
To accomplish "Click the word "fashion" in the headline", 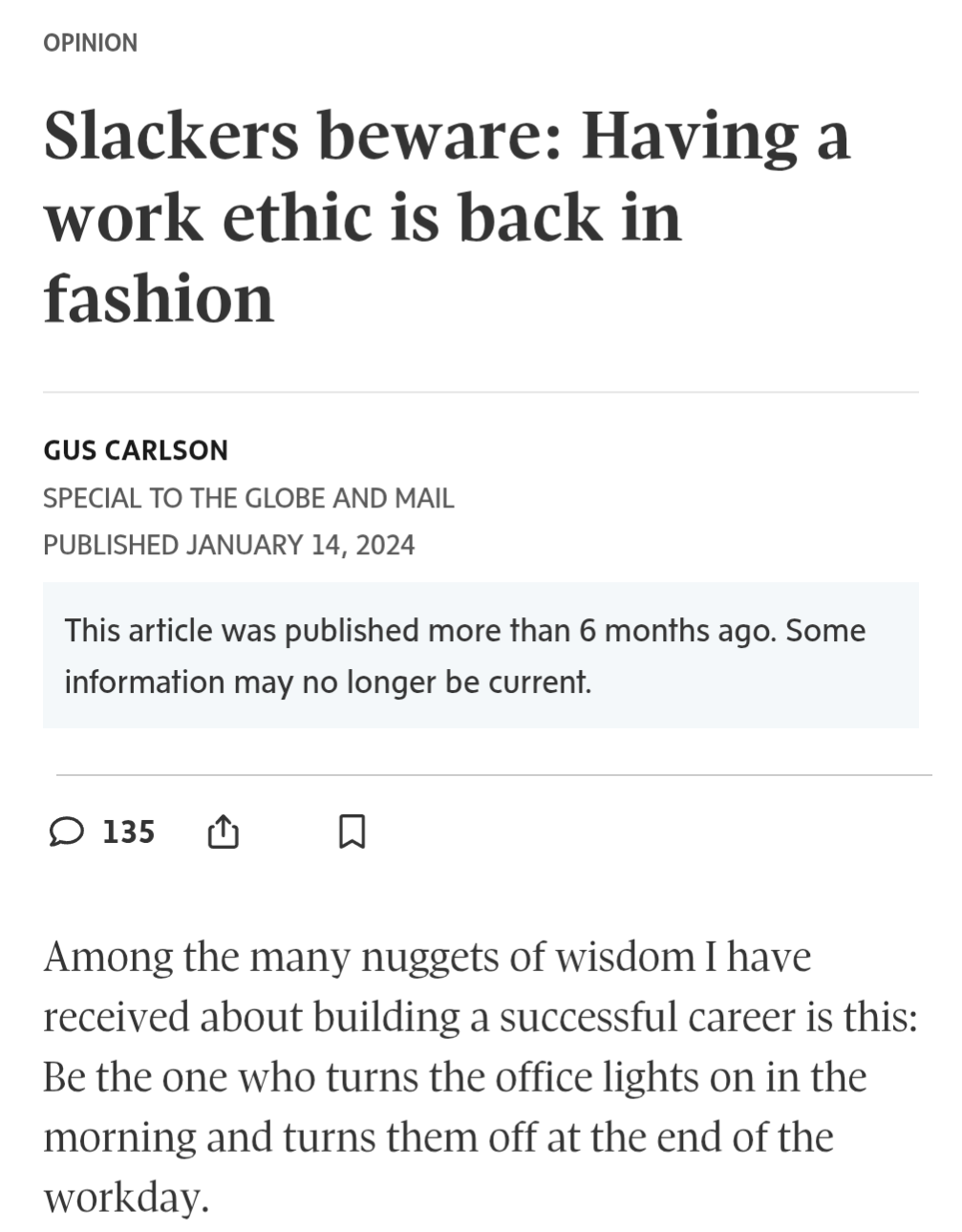I will 160,298.
